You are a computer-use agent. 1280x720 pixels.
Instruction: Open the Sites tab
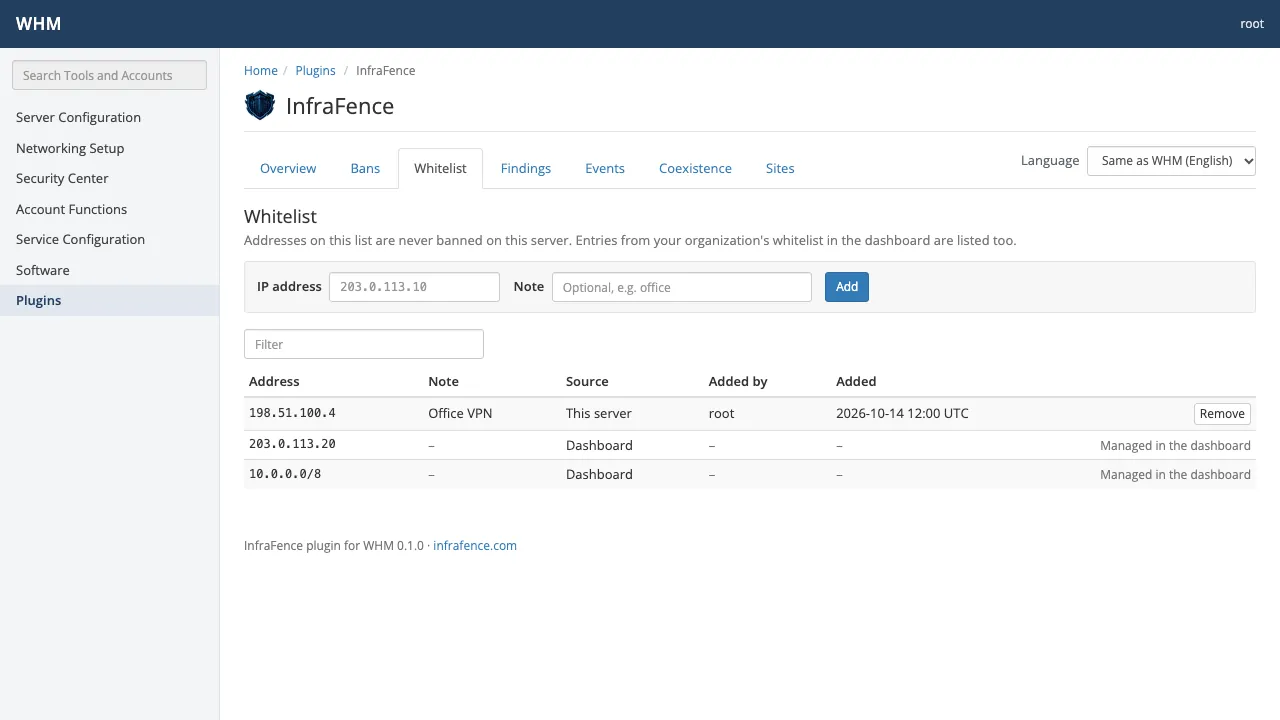pos(780,168)
